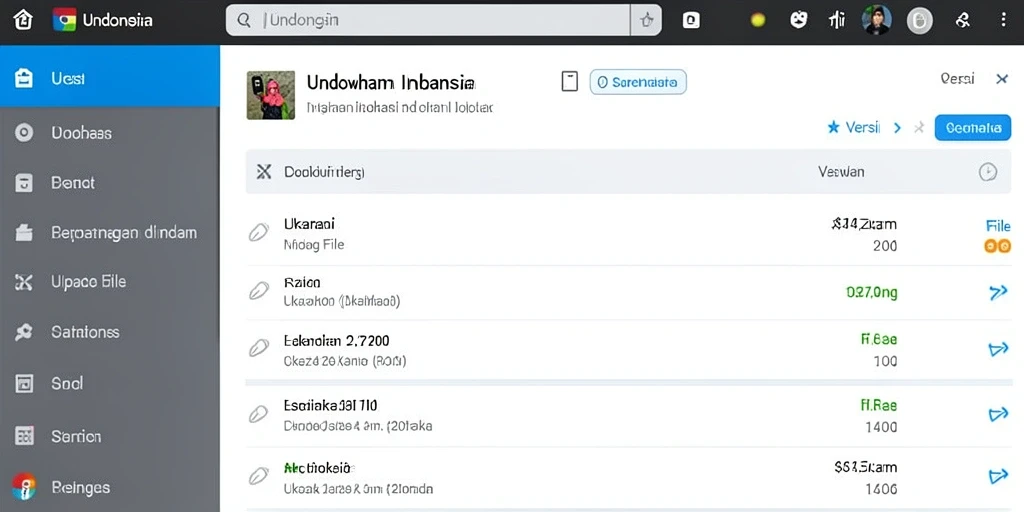Image resolution: width=1024 pixels, height=512 pixels.
Task: Select the Uest sidebar tab
Action: click(x=110, y=78)
